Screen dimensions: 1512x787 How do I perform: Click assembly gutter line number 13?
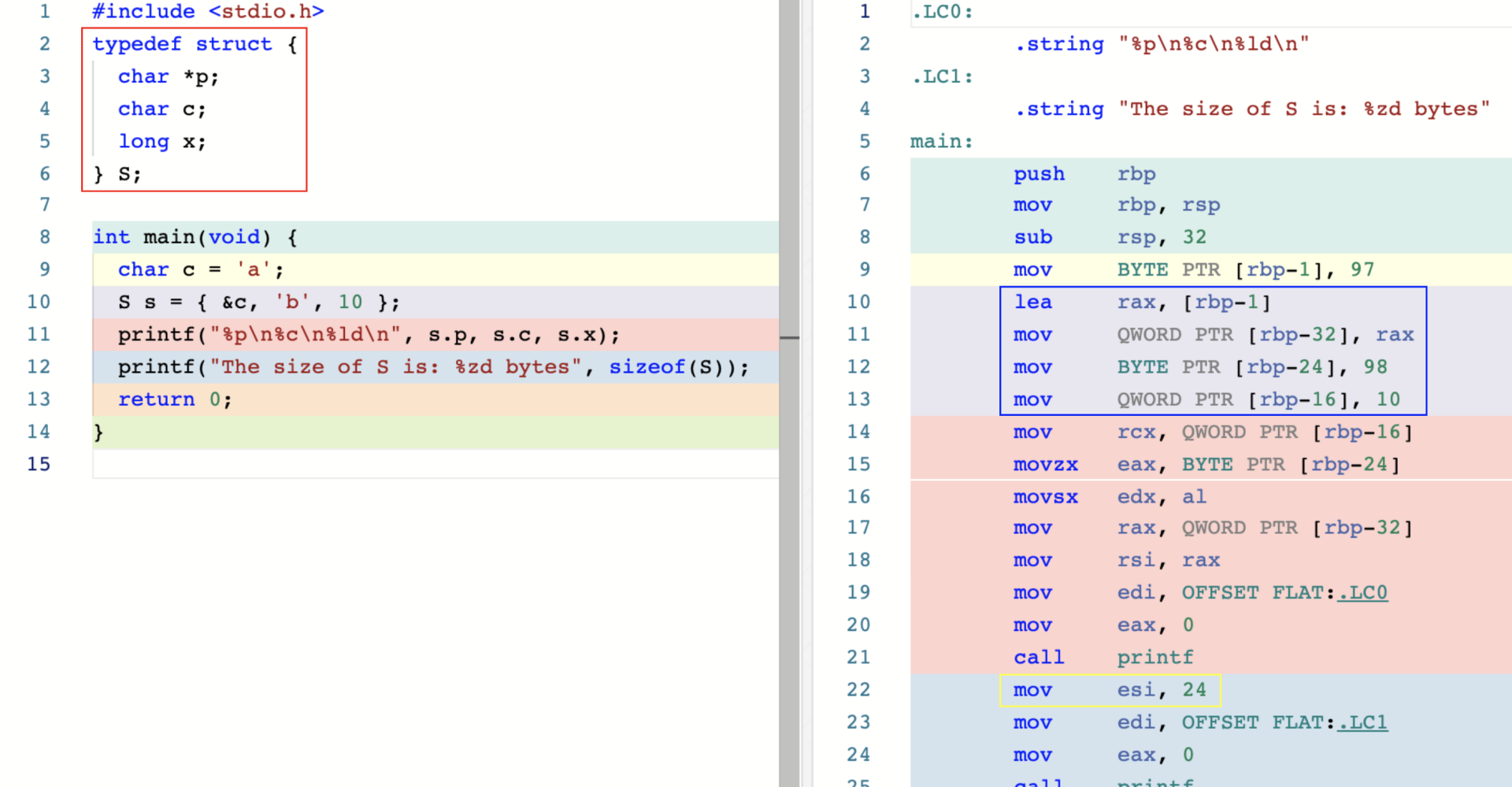click(x=858, y=399)
